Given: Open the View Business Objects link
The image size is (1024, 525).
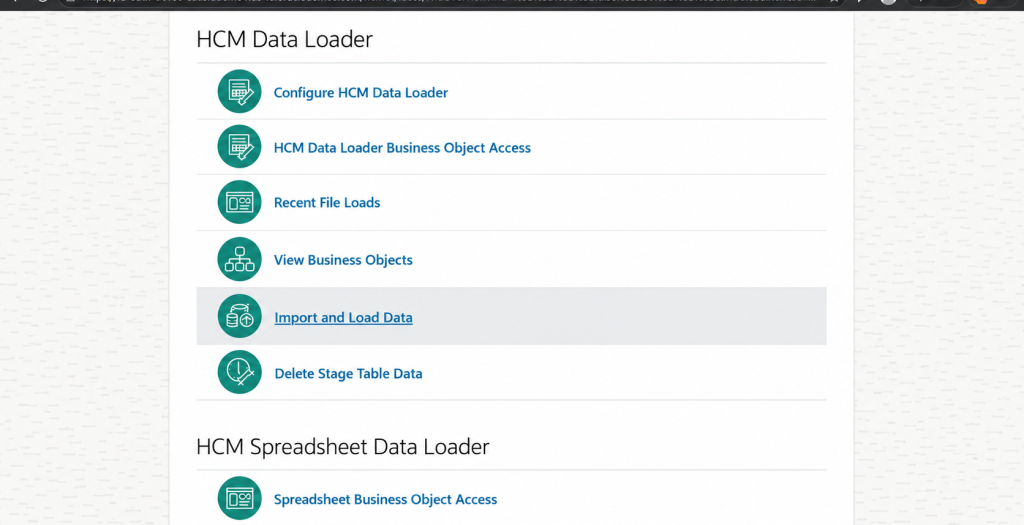Looking at the screenshot, I should point(343,260).
